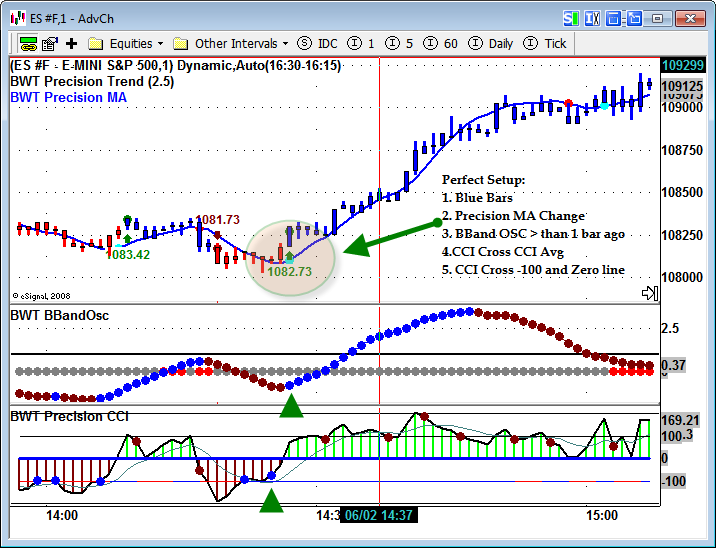Switch to the 60 minute interval
The width and height of the screenshot is (716, 548).
point(440,44)
